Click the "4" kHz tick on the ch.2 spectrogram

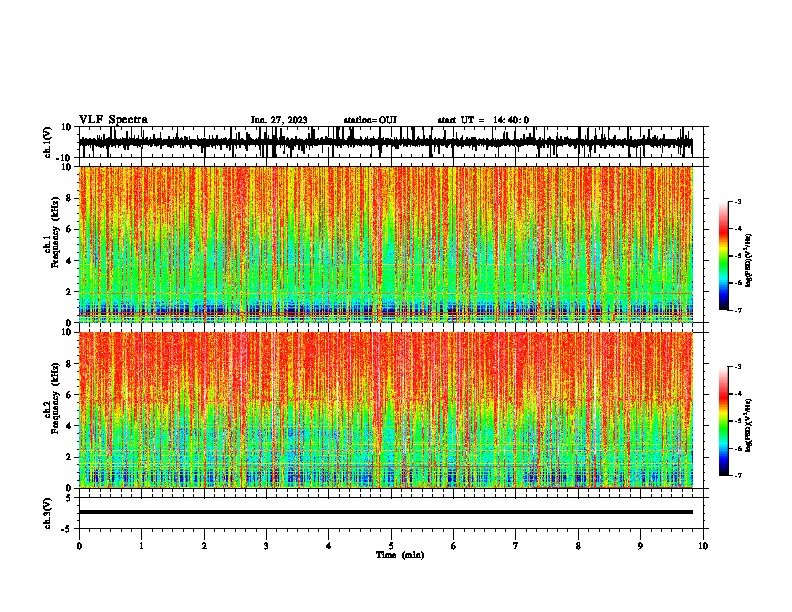pyautogui.click(x=69, y=426)
